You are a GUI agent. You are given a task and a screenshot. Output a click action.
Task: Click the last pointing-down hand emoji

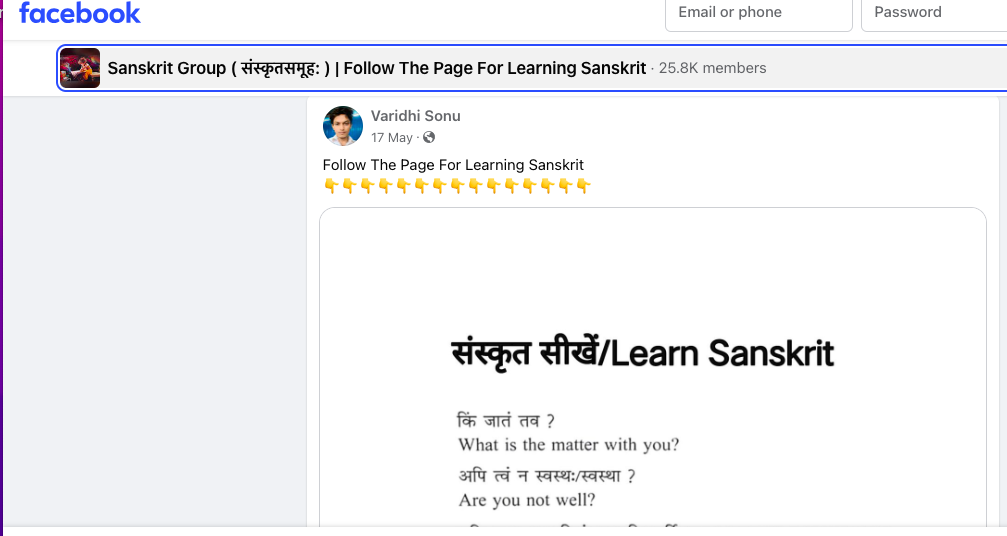pos(583,186)
